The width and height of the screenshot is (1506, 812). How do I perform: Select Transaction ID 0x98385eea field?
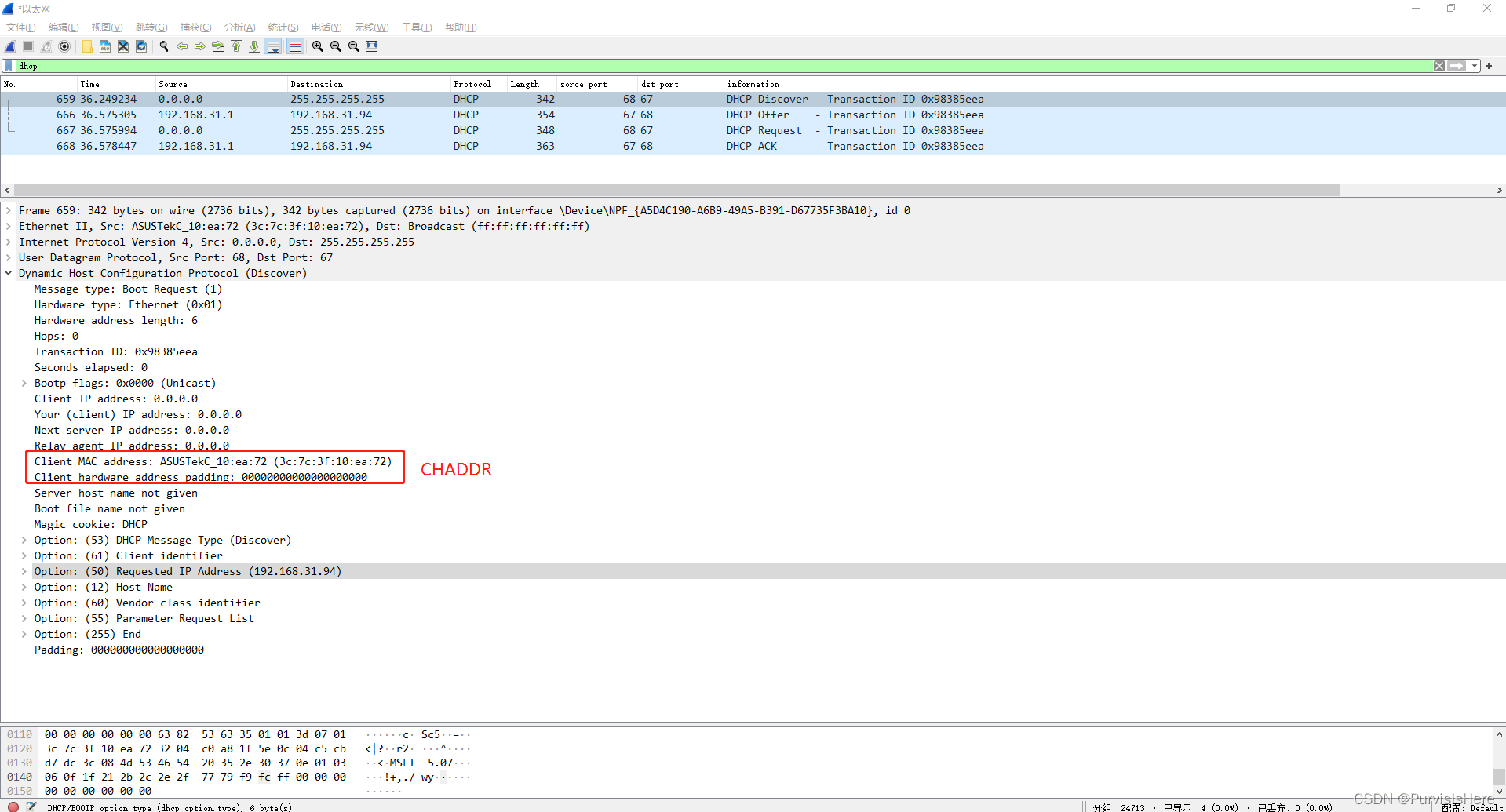tap(116, 351)
